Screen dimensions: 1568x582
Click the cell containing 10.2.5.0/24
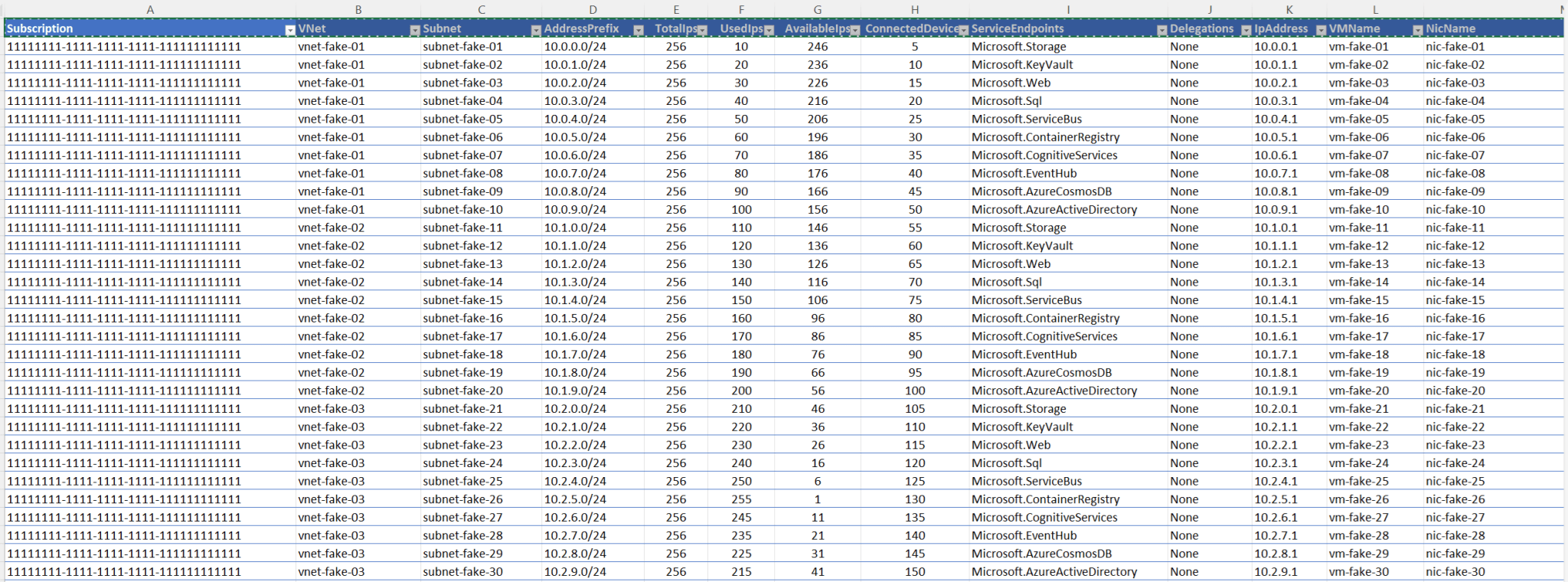click(575, 499)
